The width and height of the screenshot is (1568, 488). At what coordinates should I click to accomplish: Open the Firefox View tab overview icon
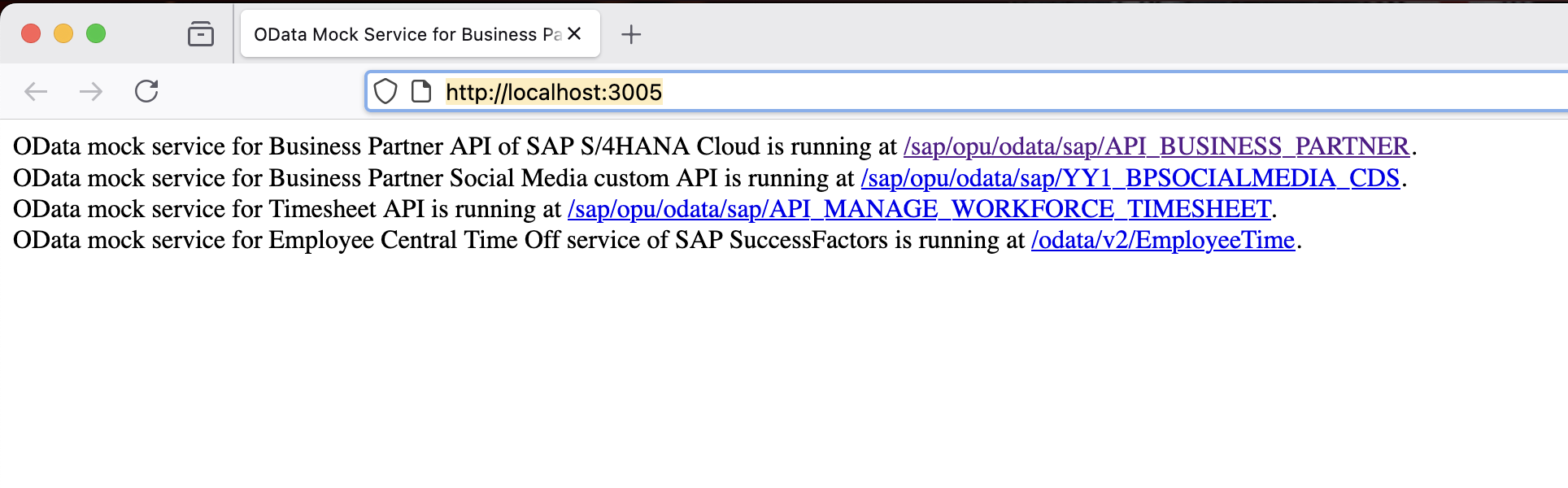pos(200,34)
